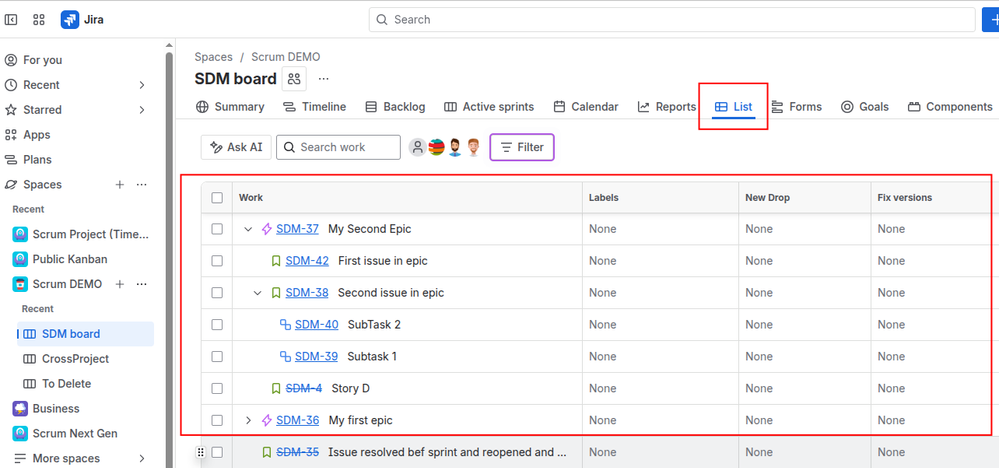Viewport: 999px width, 468px height.
Task: Open the SDM-40 issue link
Action: click(317, 325)
